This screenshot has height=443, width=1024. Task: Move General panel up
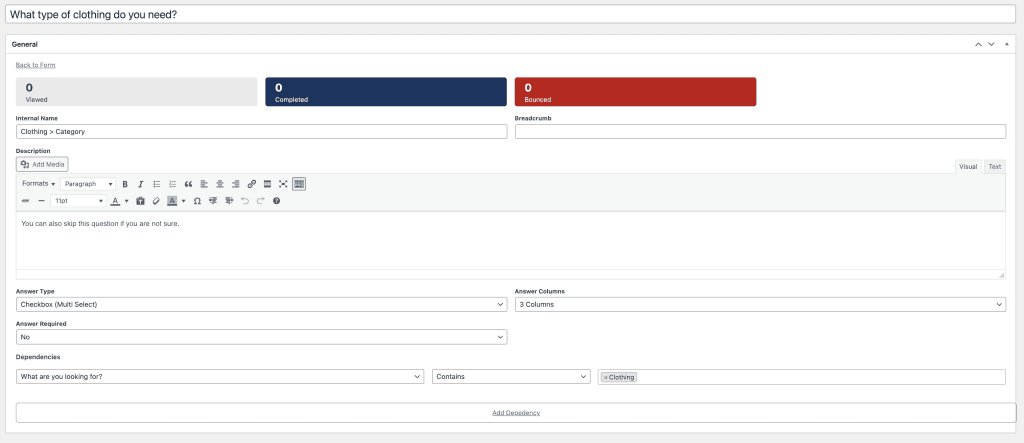pos(978,44)
